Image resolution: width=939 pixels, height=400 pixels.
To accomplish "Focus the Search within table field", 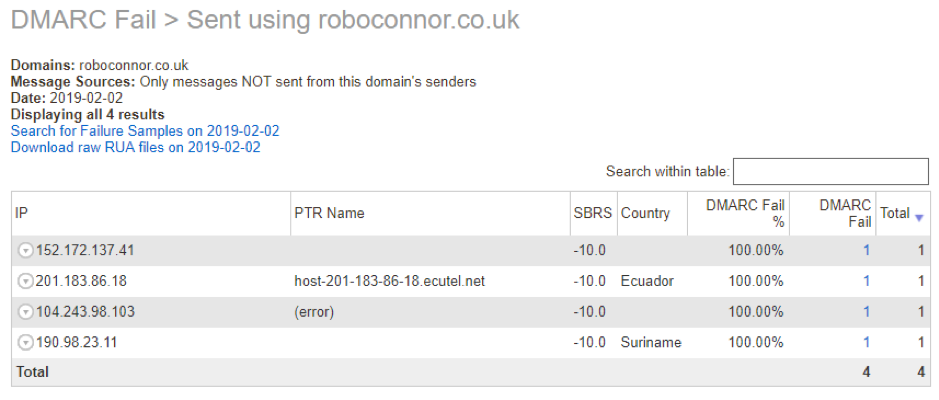I will point(831,172).
